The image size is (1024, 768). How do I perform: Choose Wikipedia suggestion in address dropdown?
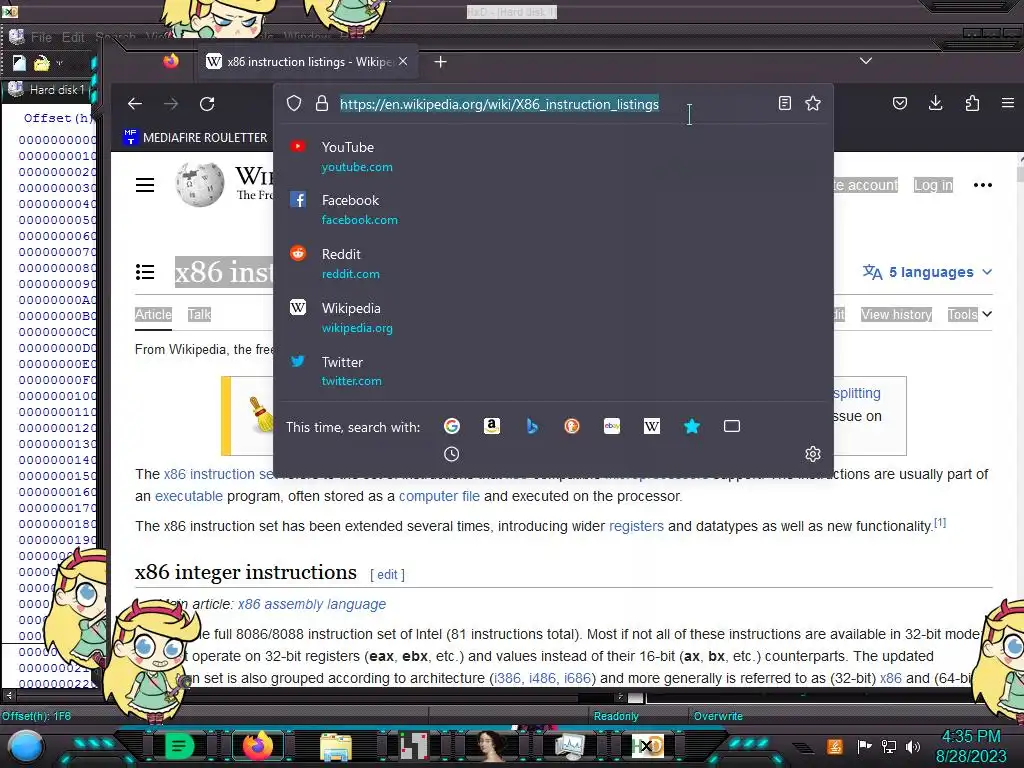click(553, 317)
